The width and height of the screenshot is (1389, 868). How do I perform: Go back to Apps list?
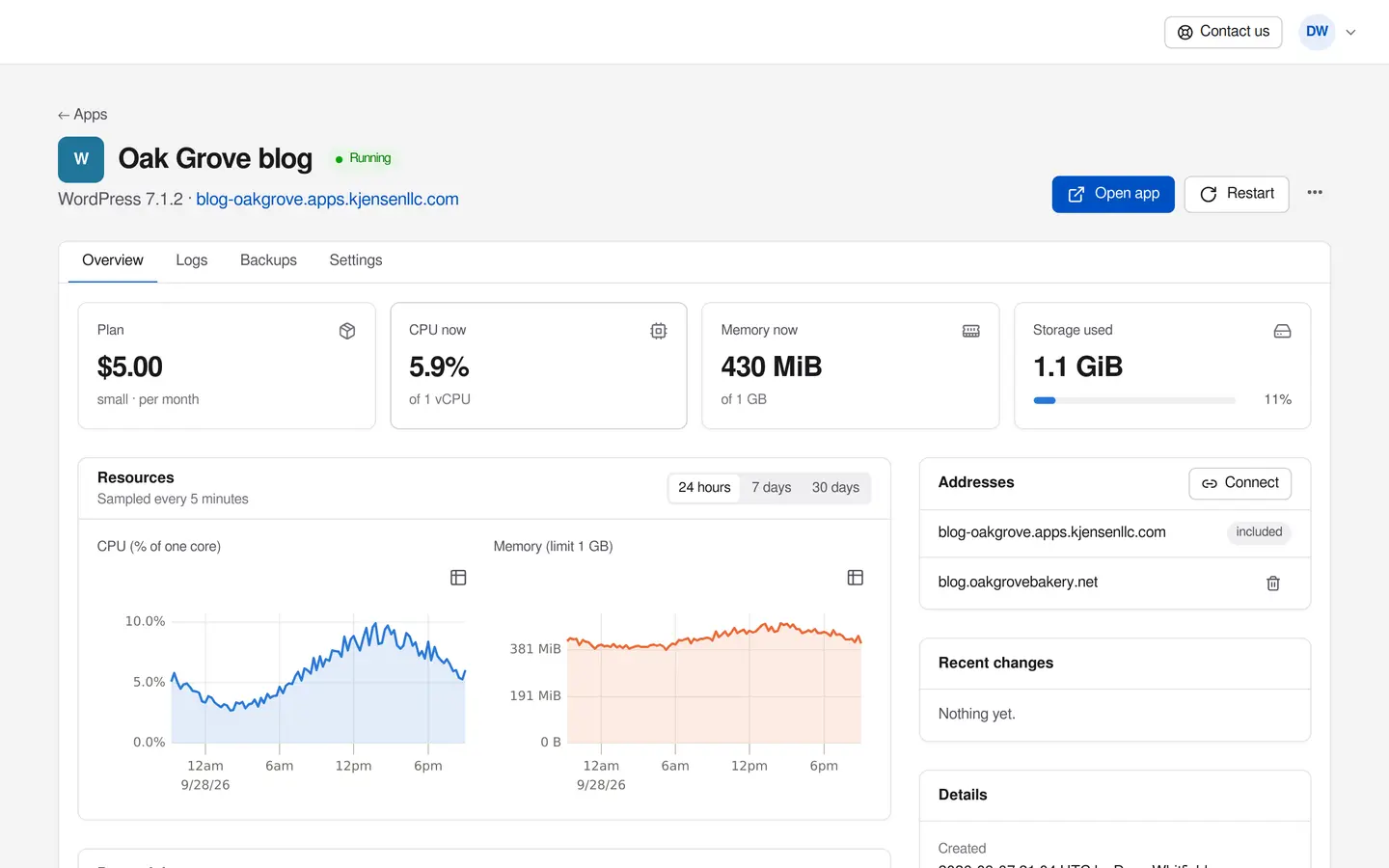pyautogui.click(x=82, y=115)
